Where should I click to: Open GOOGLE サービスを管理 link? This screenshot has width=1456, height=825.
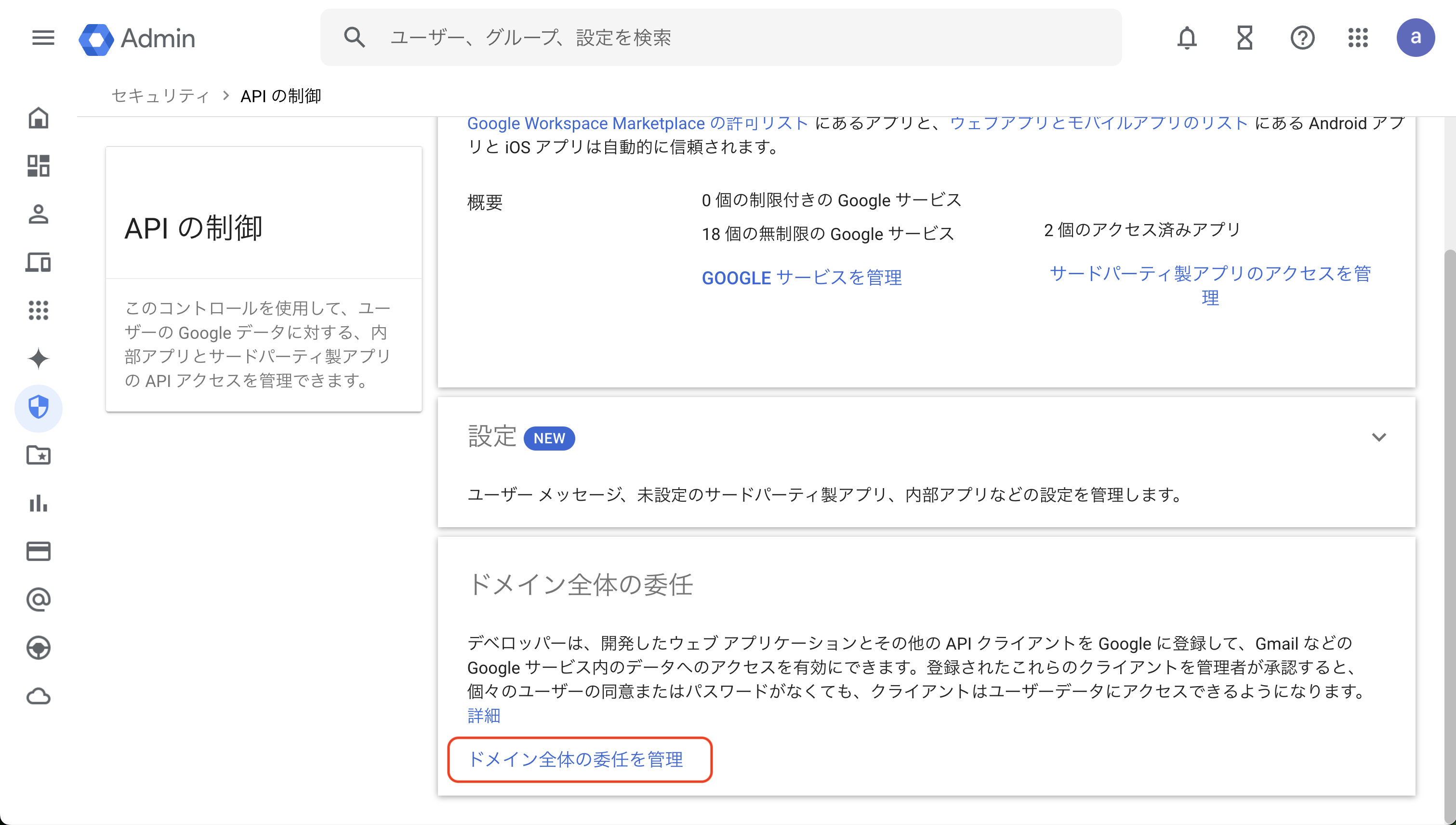point(802,278)
